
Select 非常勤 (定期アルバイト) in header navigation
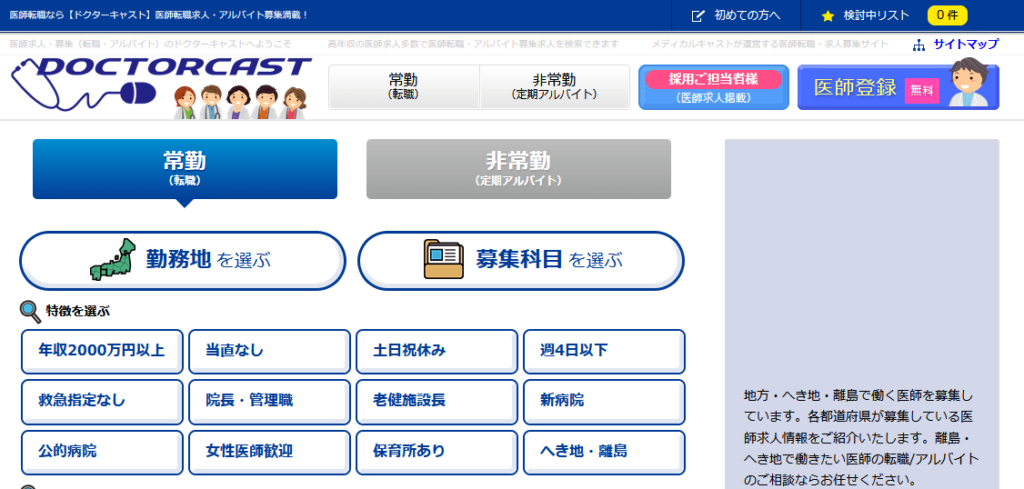click(554, 87)
